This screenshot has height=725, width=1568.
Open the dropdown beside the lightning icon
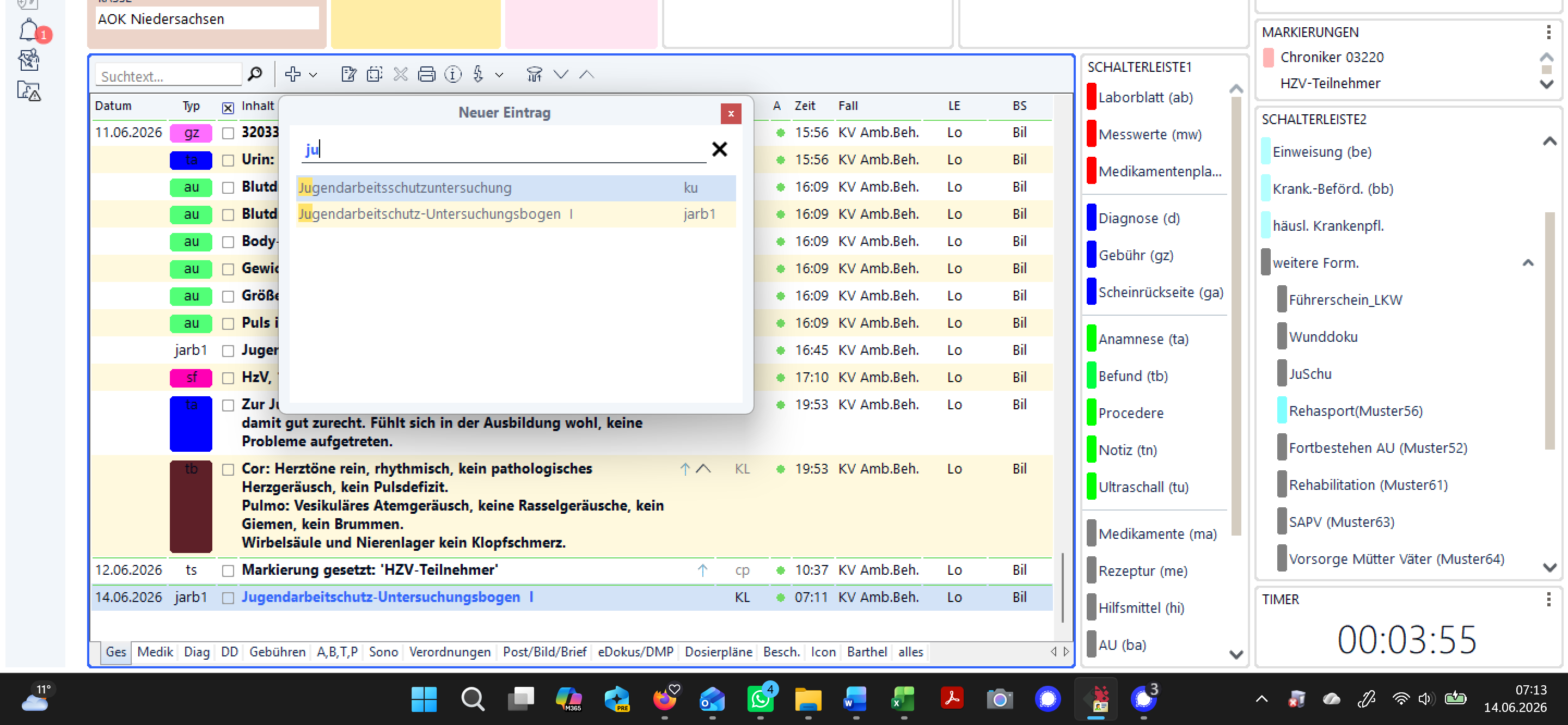tap(499, 75)
